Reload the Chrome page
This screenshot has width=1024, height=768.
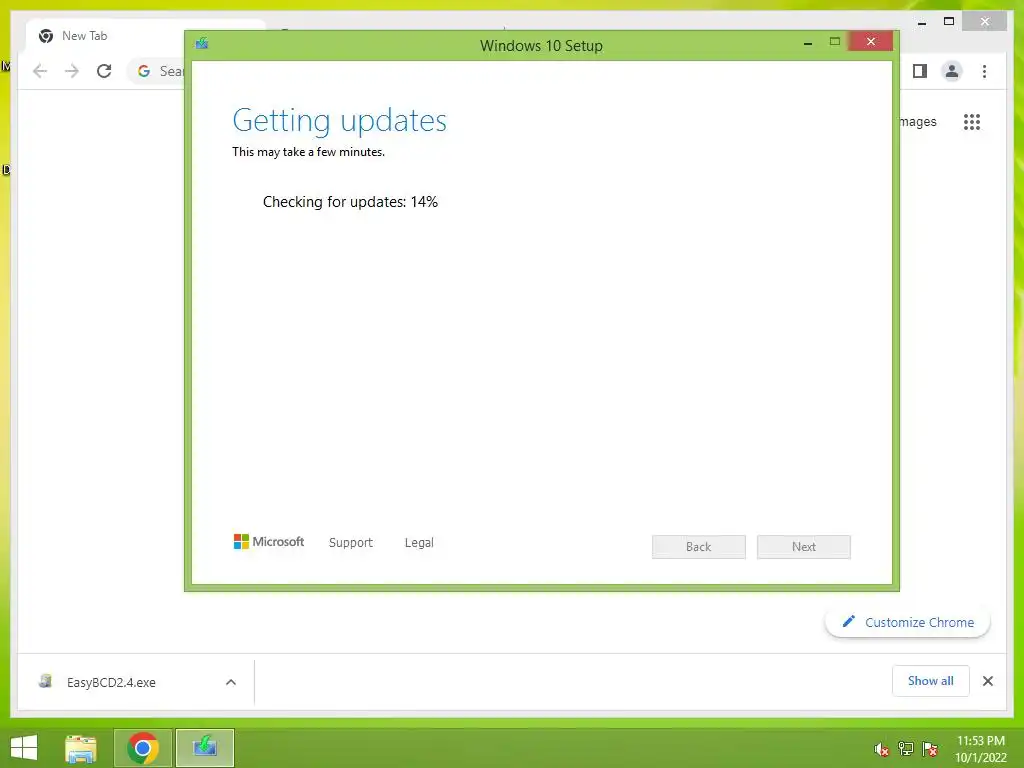pos(104,71)
